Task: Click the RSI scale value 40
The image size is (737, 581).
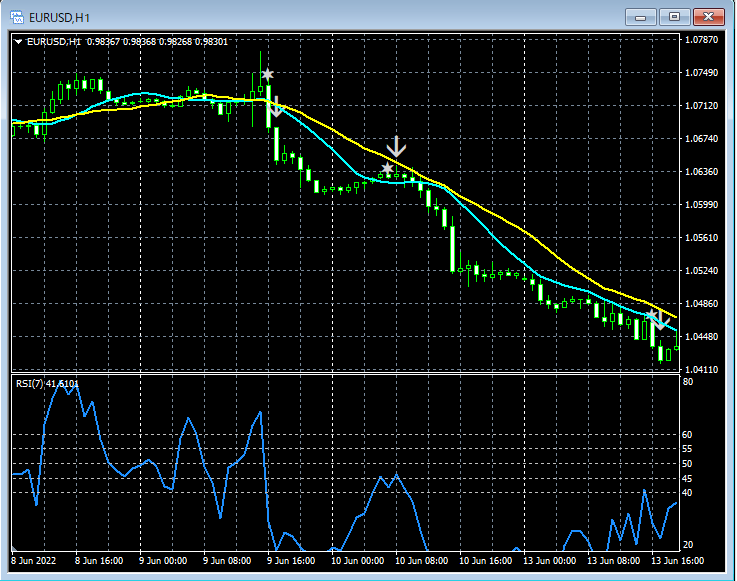Action: click(687, 493)
